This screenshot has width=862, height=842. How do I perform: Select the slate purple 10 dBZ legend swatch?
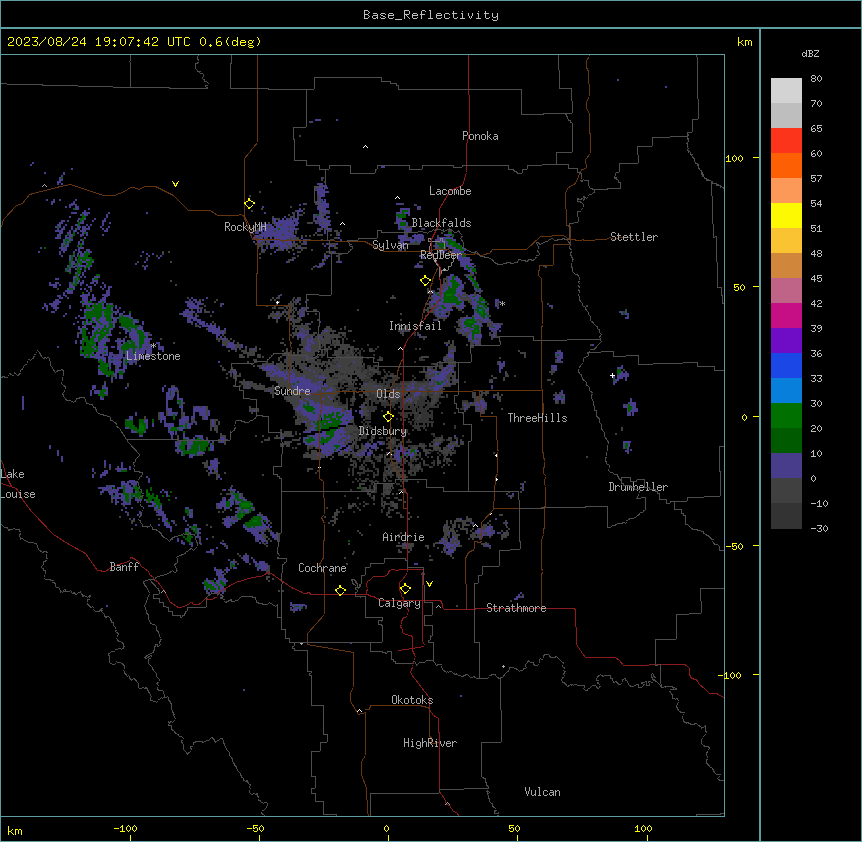tap(786, 466)
